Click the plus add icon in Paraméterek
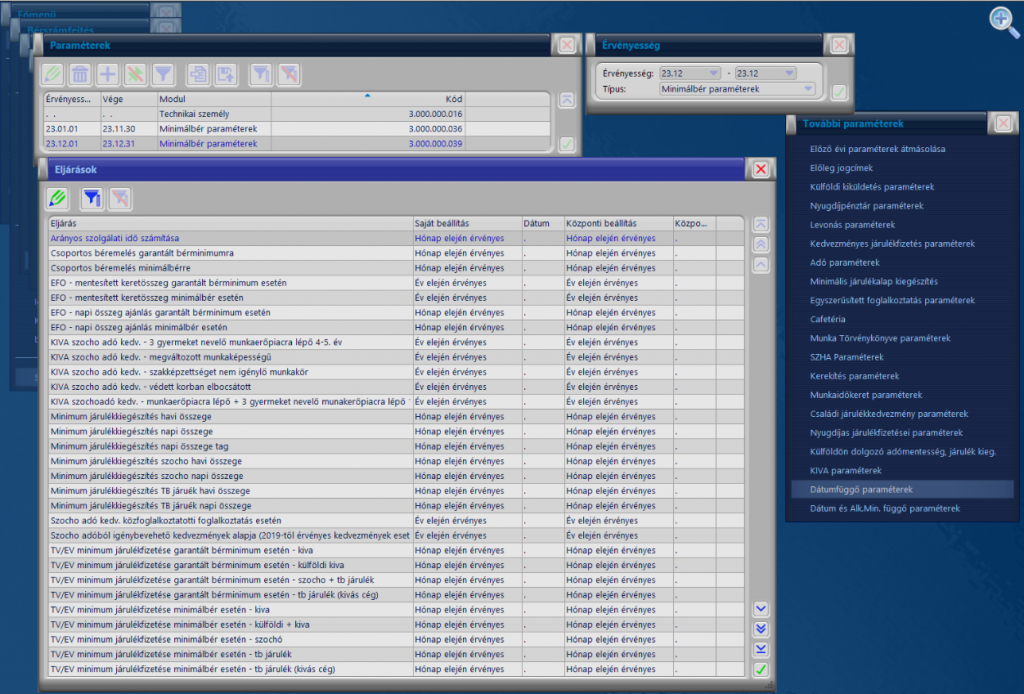The width and height of the screenshot is (1024, 694). point(108,74)
